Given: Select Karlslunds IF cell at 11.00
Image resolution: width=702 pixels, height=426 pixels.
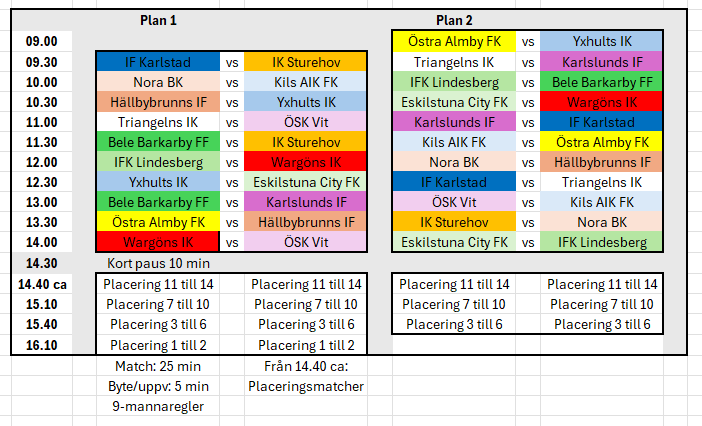Looking at the screenshot, I should click(x=454, y=122).
